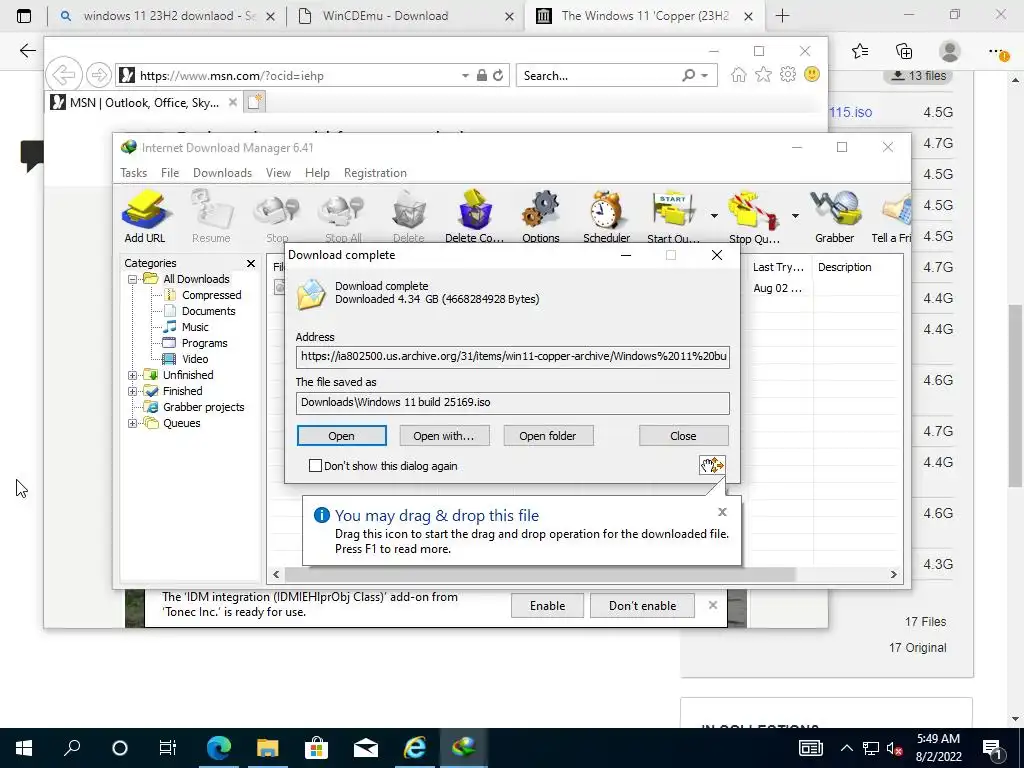Image resolution: width=1024 pixels, height=768 pixels.
Task: Open Microsoft Edge from the taskbar
Action: point(219,747)
